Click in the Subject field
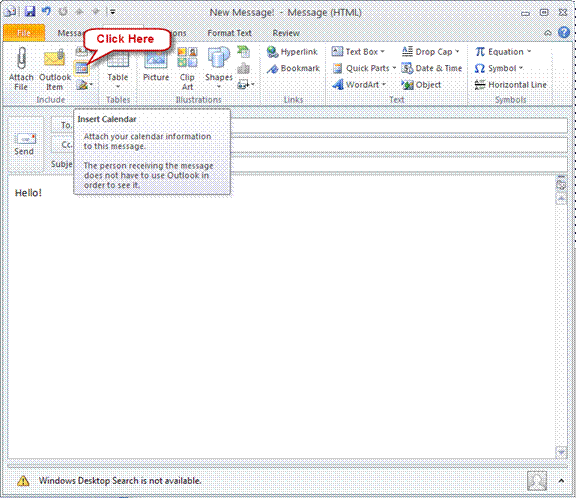The image size is (576, 498). (399, 164)
